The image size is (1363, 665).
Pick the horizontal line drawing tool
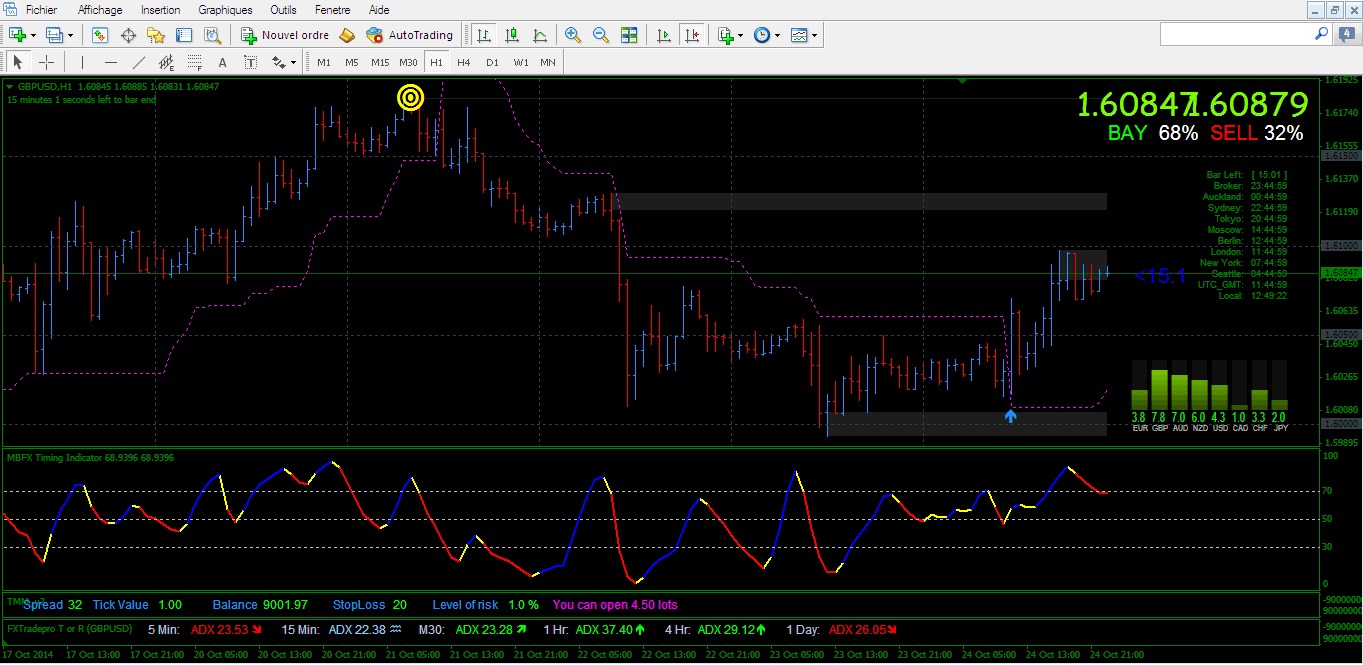click(111, 62)
